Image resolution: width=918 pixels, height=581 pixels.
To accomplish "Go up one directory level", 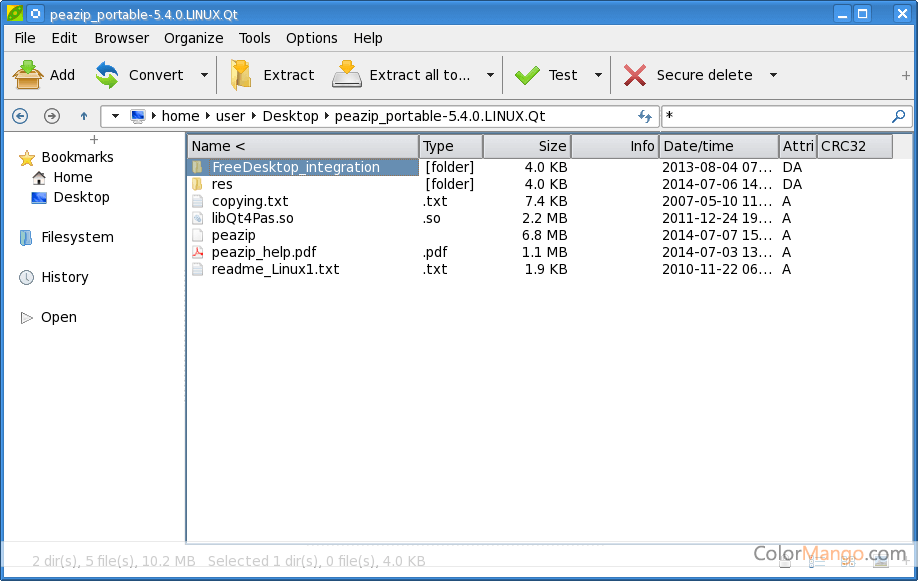I will point(84,116).
